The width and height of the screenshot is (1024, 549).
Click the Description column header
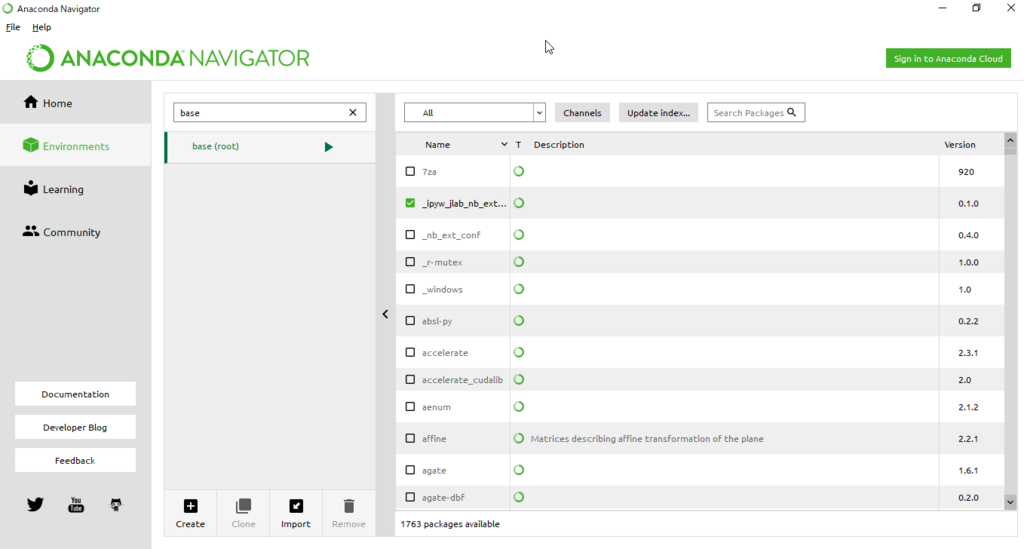pyautogui.click(x=559, y=144)
